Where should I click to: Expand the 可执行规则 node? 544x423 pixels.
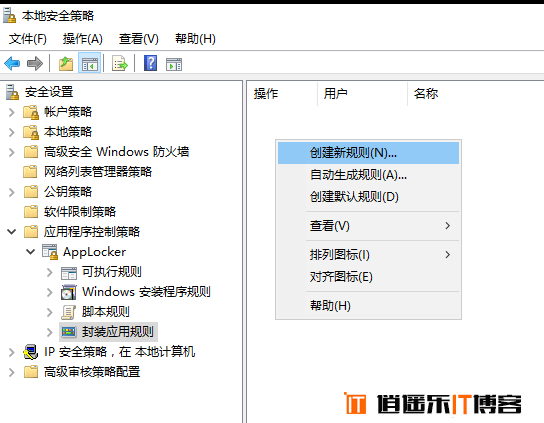coord(50,272)
